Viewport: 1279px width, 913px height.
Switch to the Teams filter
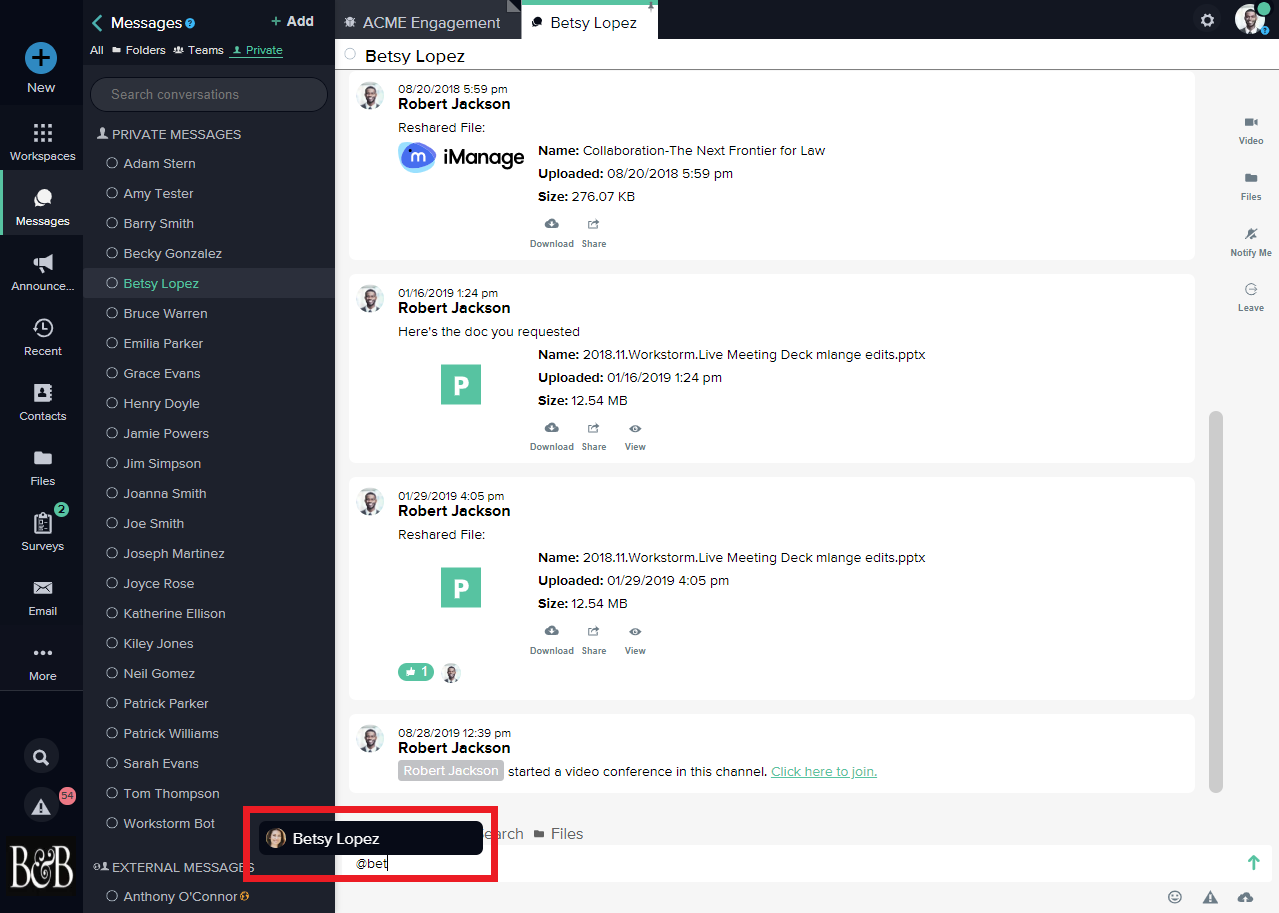(x=198, y=50)
